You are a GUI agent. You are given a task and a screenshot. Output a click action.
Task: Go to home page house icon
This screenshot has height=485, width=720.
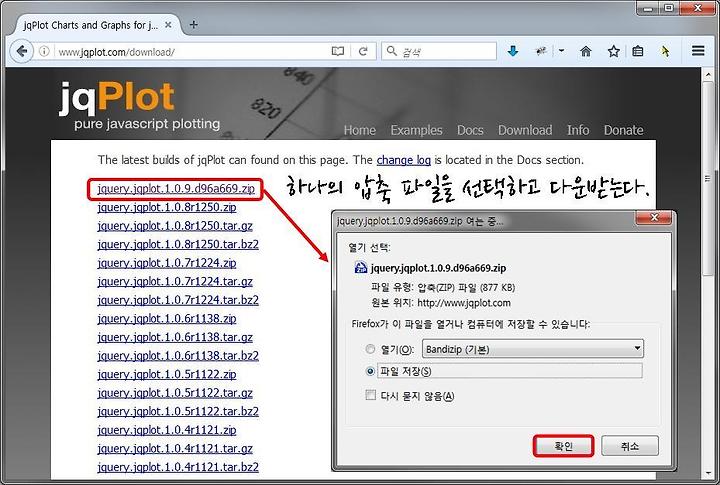point(585,51)
